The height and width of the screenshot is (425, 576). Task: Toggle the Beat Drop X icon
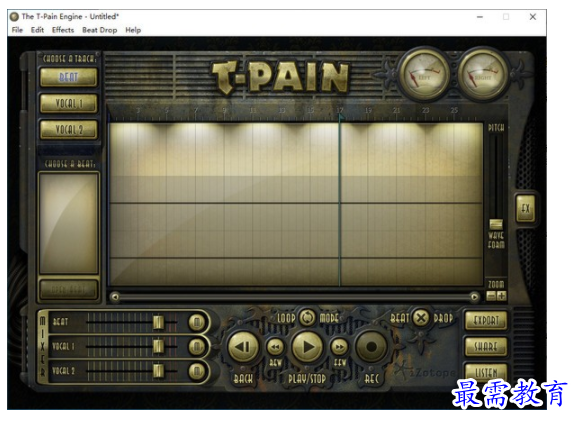(x=421, y=317)
